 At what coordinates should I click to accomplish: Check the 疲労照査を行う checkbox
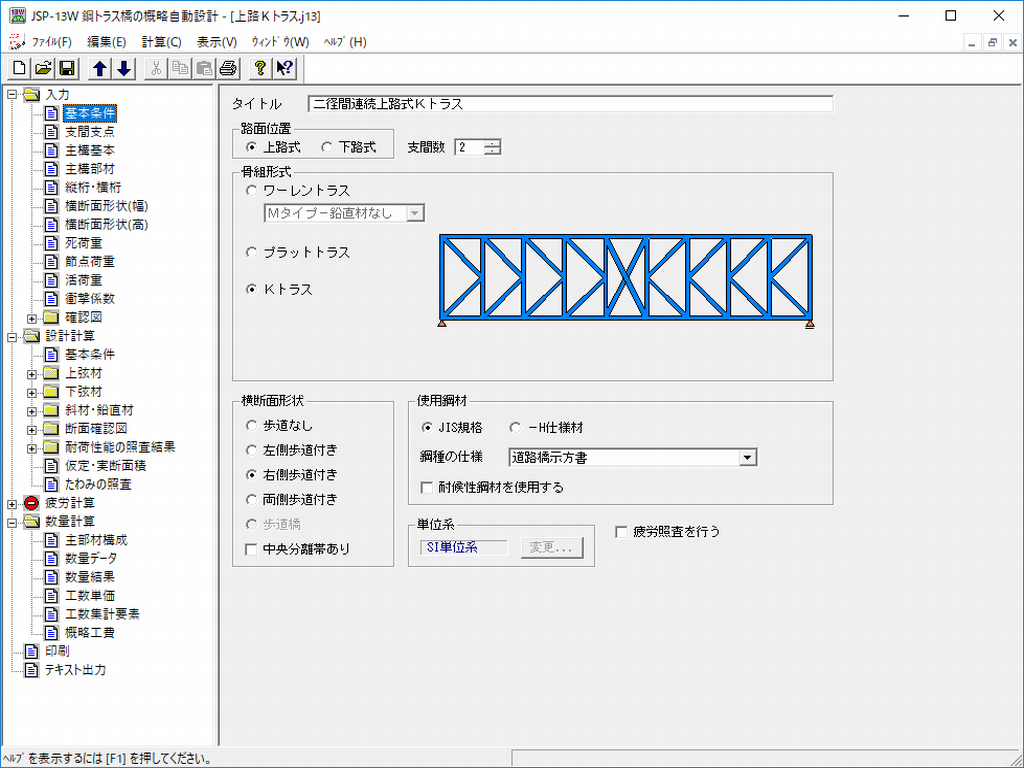[621, 532]
